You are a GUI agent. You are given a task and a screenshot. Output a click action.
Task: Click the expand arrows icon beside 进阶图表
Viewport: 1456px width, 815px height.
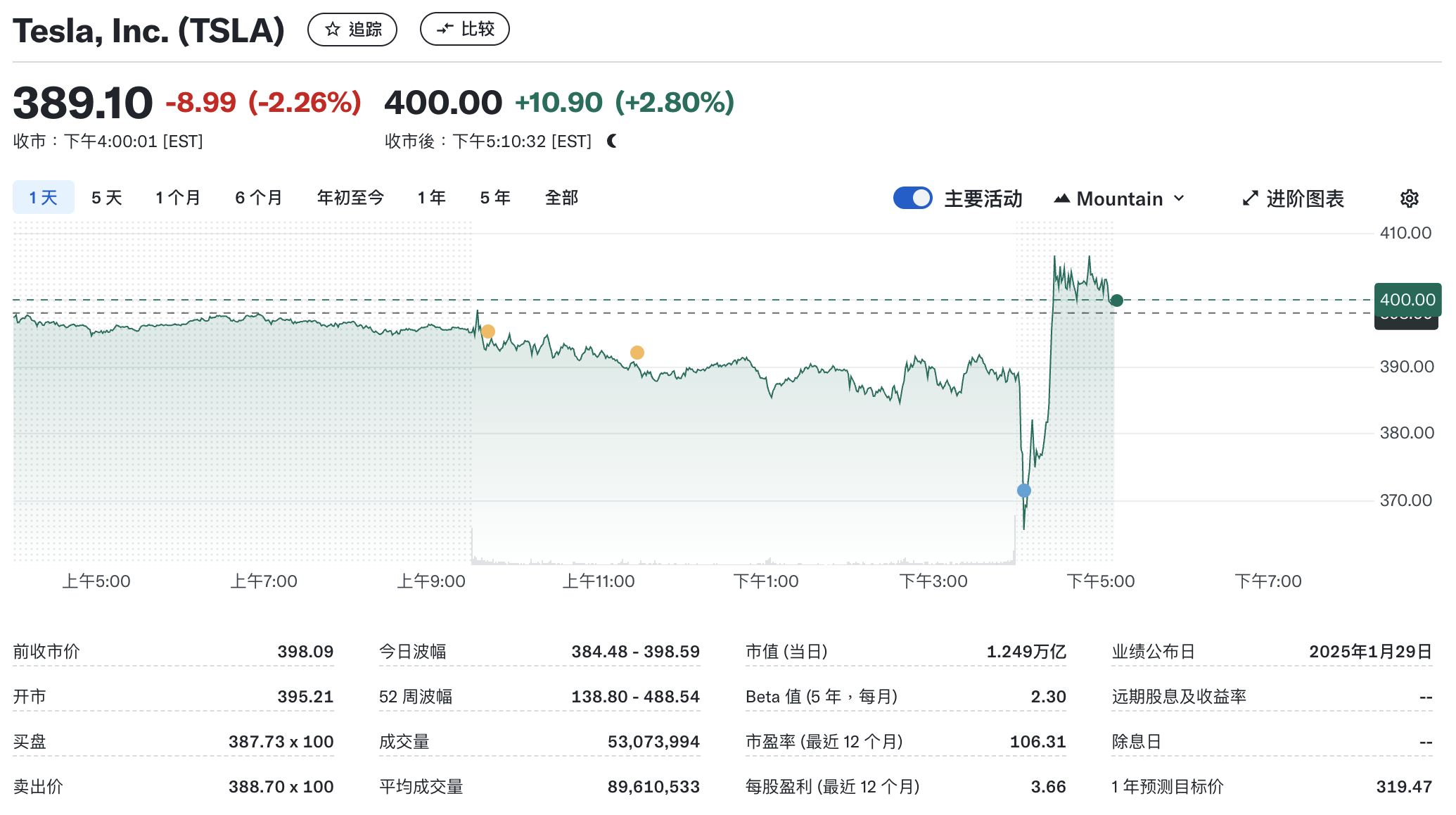click(1249, 198)
